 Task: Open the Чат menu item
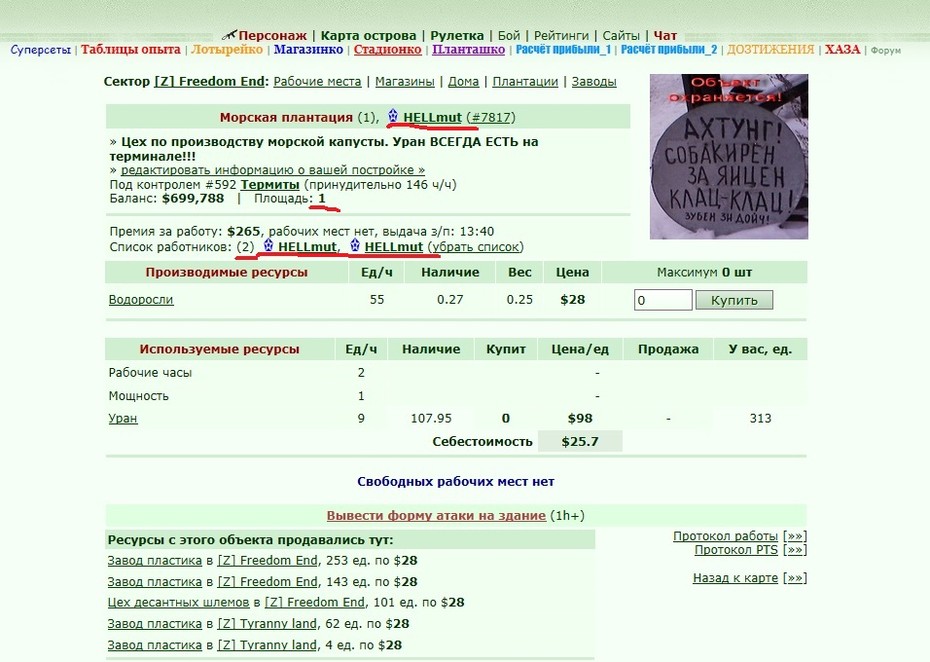665,36
